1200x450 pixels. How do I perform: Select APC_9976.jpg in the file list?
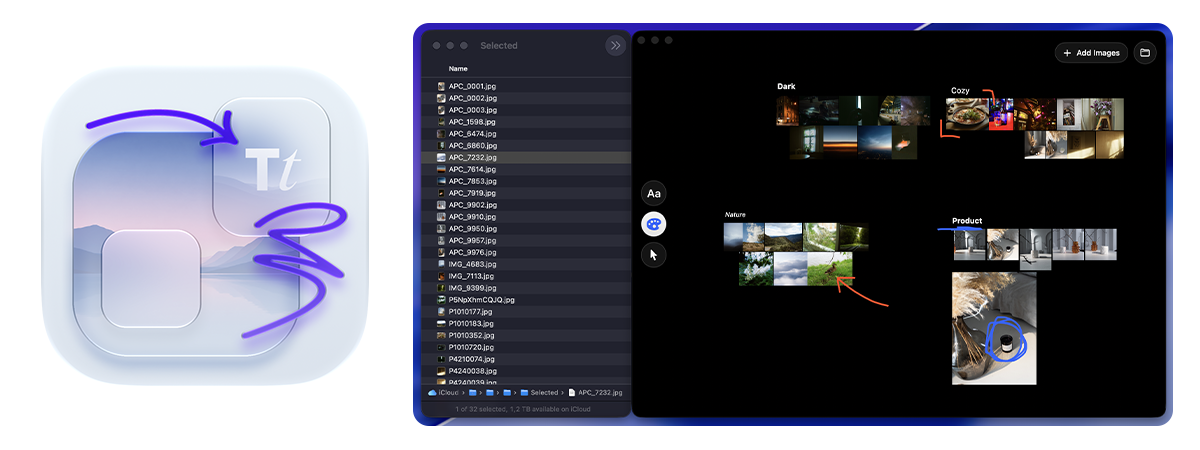(x=526, y=252)
